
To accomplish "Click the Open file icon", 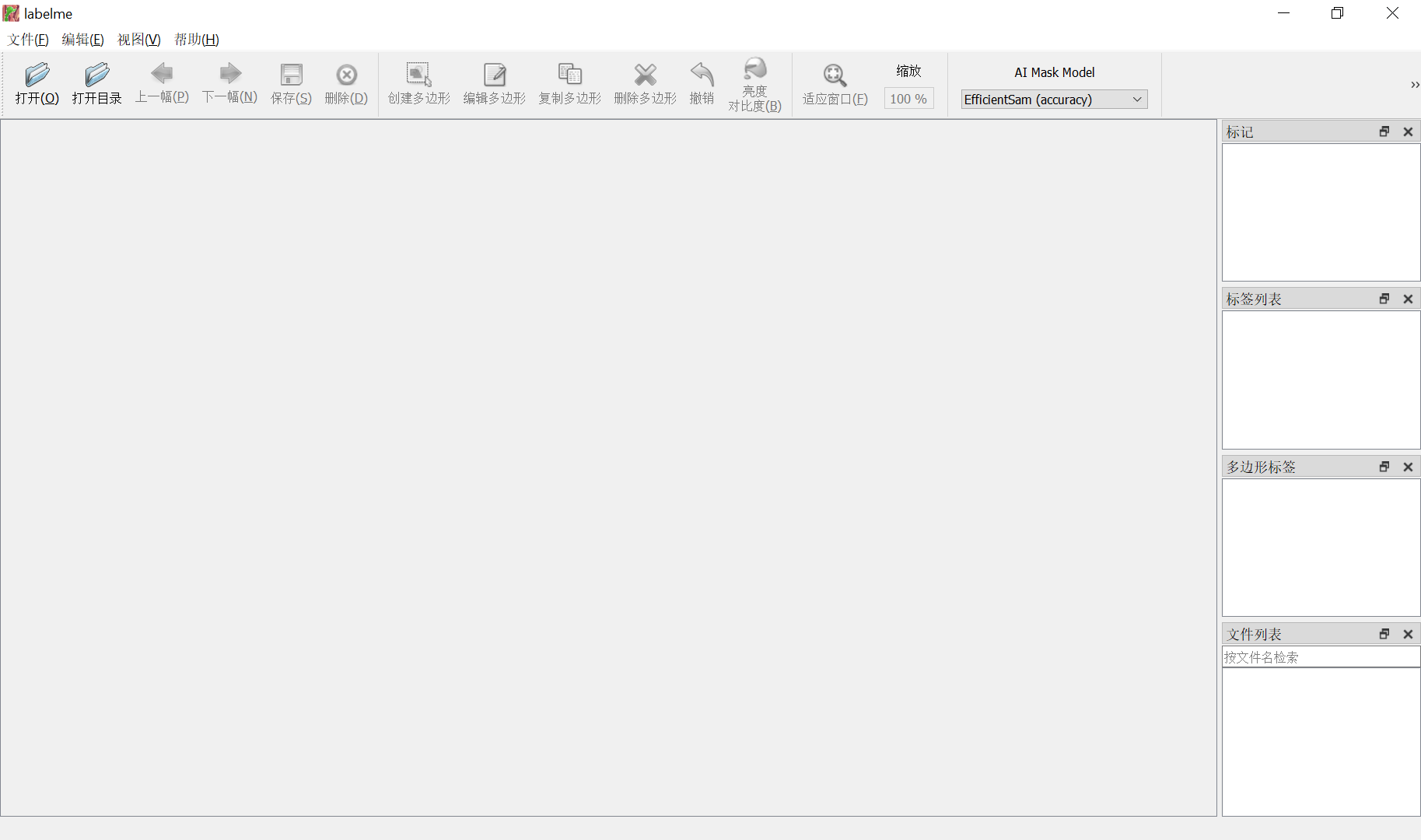I will 37,75.
